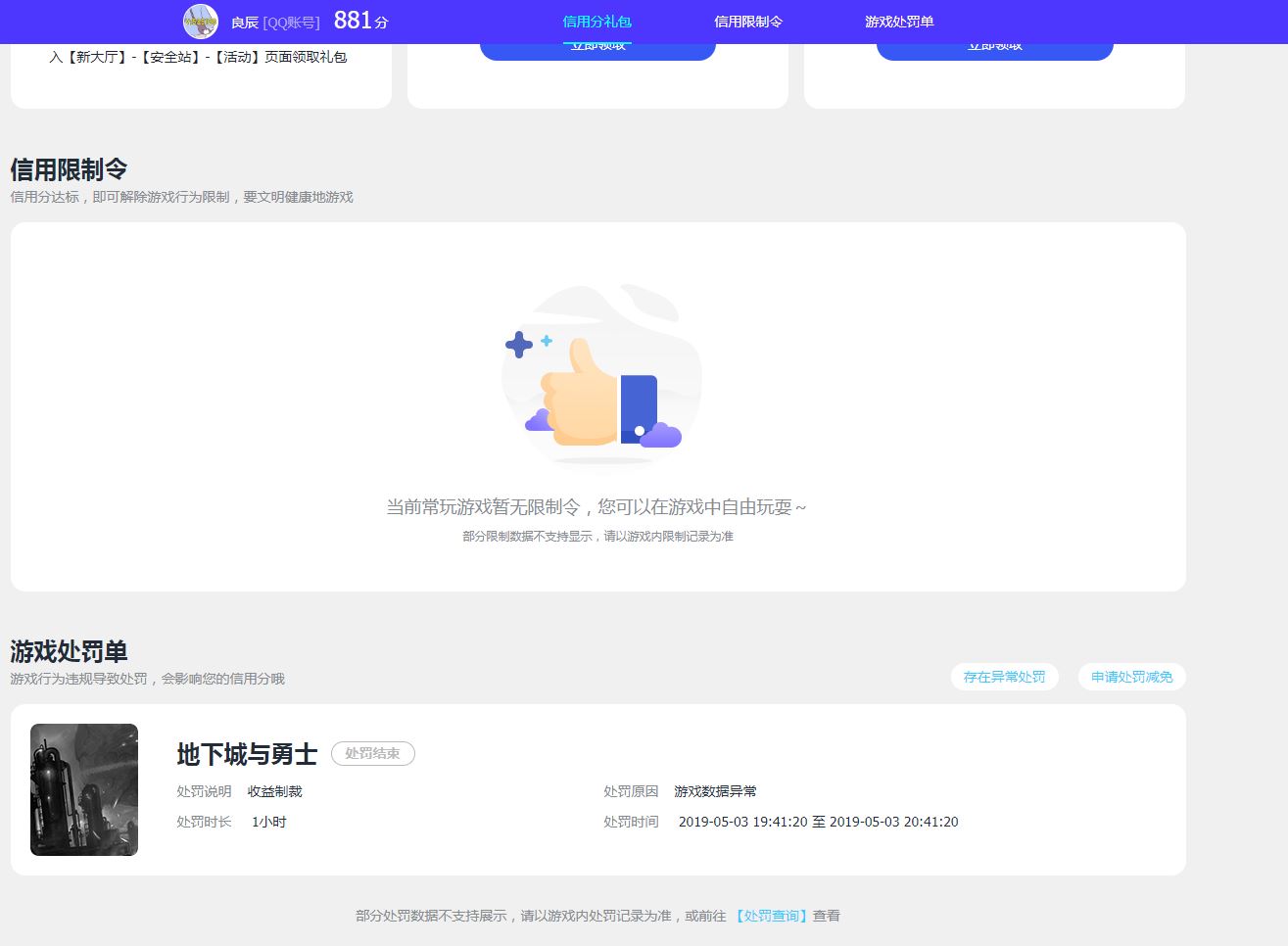The image size is (1288, 946).
Task: Click the 游戏处罚单 section heading
Action: pos(69,651)
